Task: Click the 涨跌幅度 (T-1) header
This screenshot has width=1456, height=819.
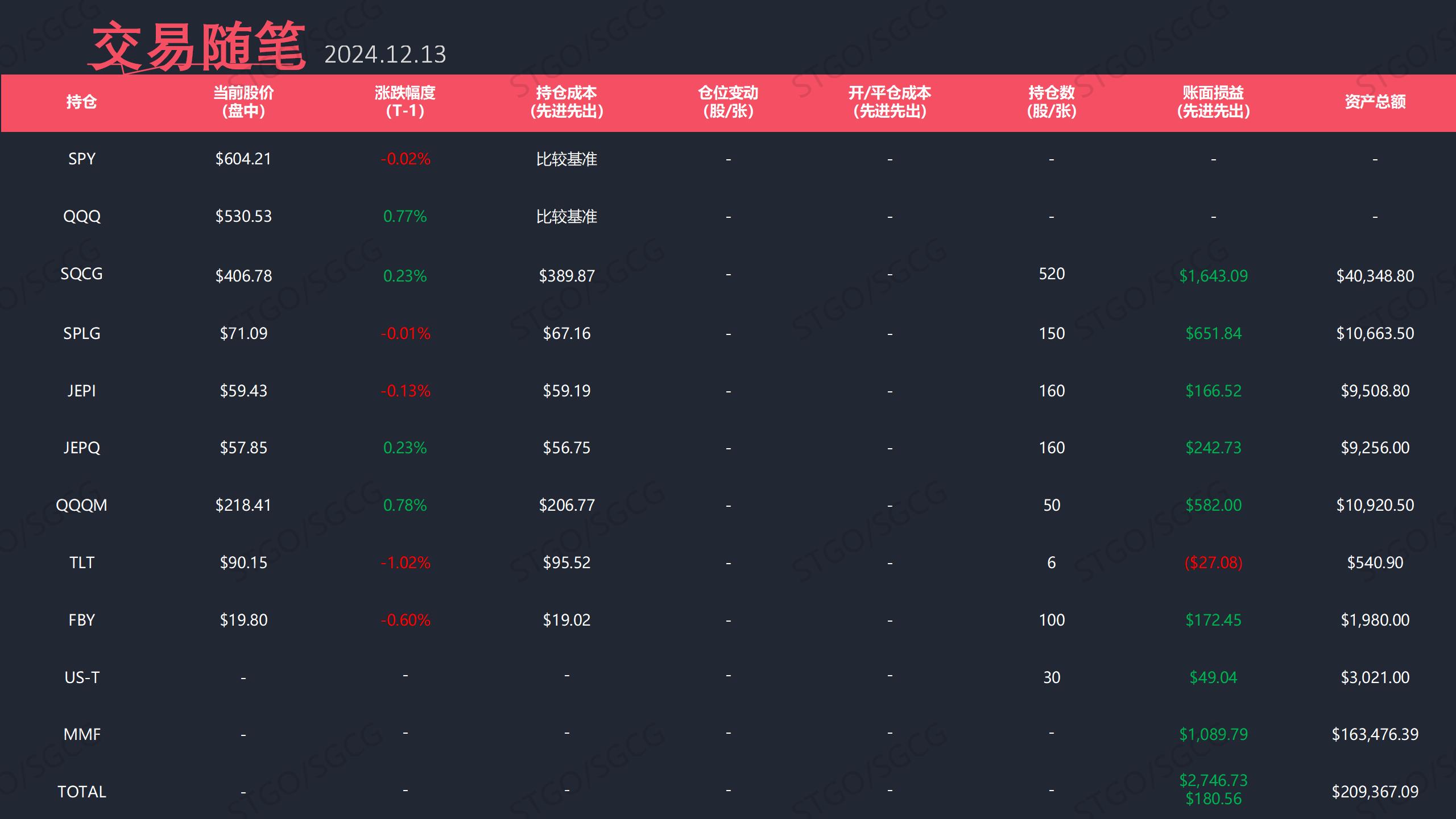Action: tap(405, 102)
